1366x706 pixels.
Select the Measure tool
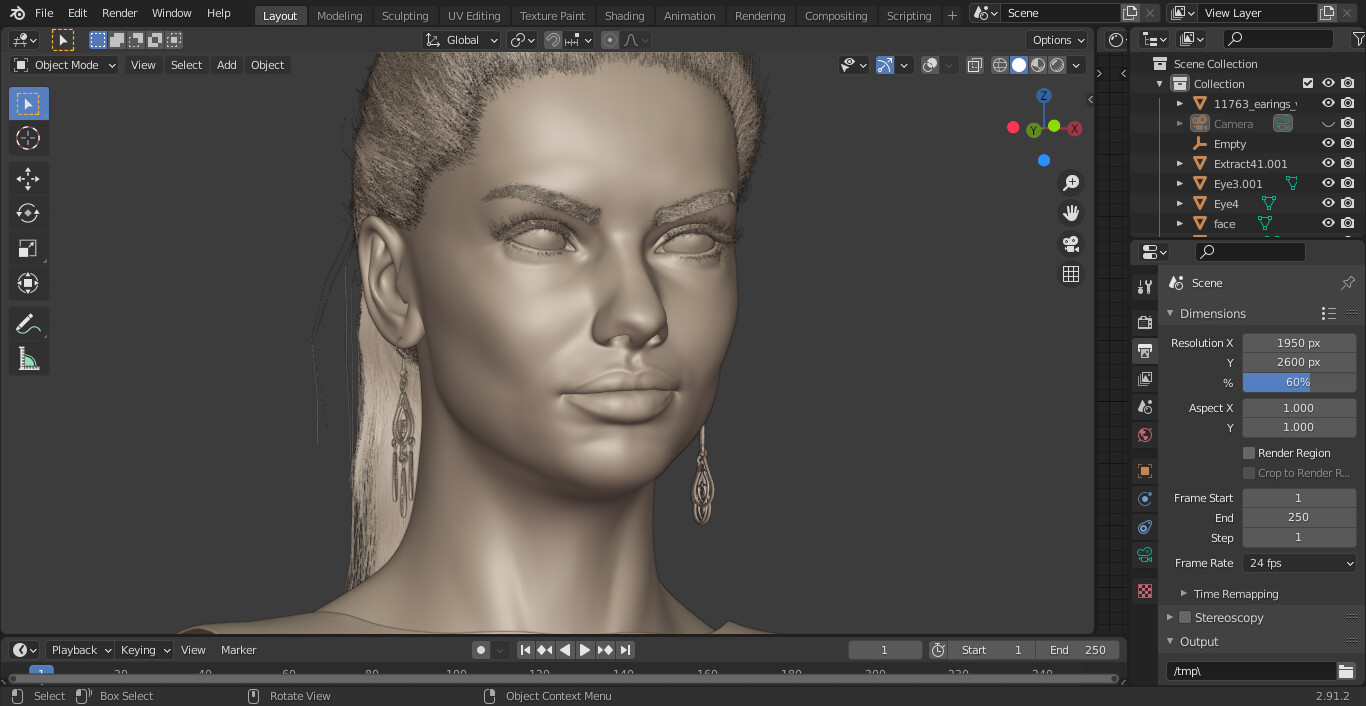pyautogui.click(x=28, y=359)
